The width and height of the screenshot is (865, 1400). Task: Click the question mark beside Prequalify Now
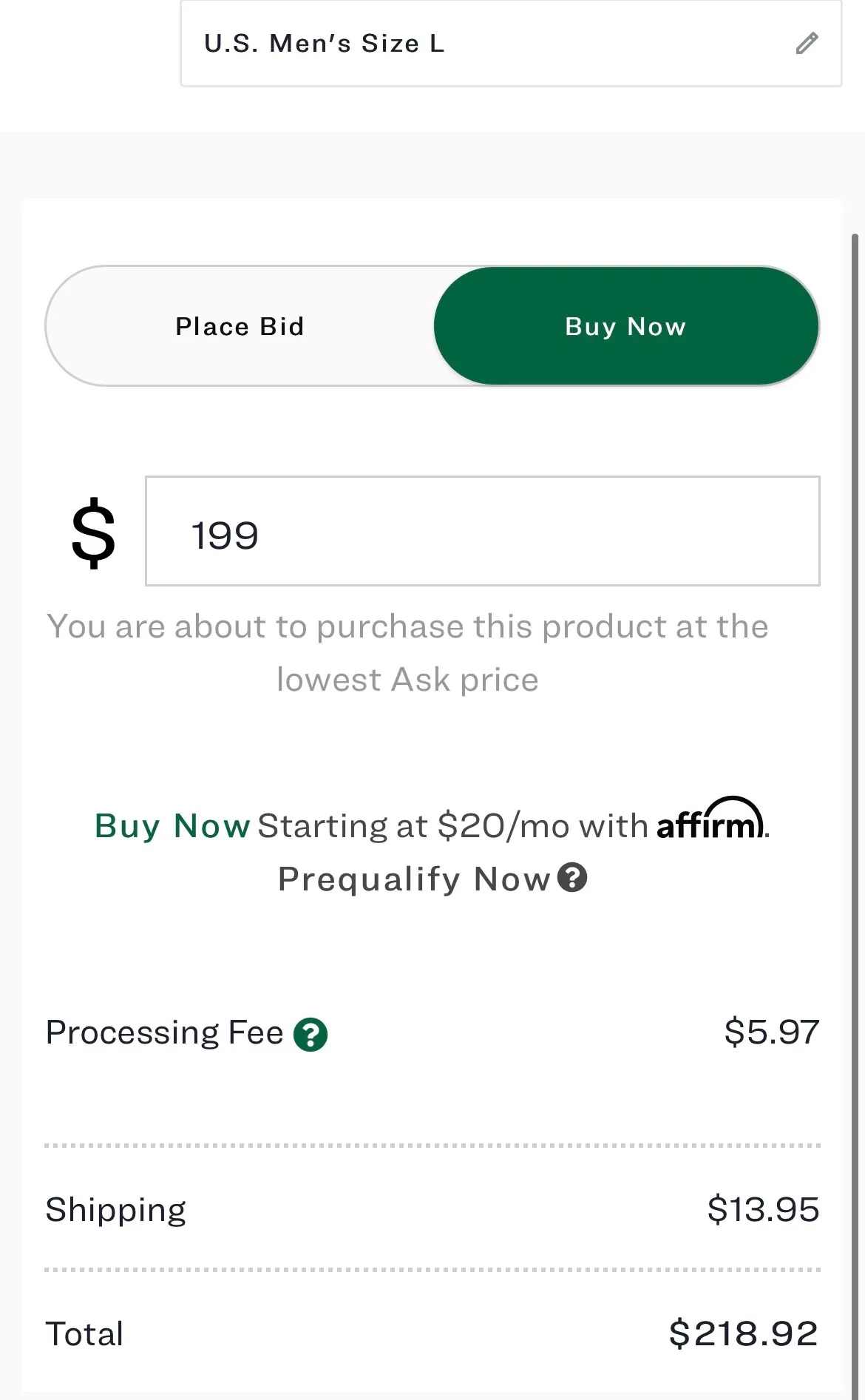tap(572, 878)
